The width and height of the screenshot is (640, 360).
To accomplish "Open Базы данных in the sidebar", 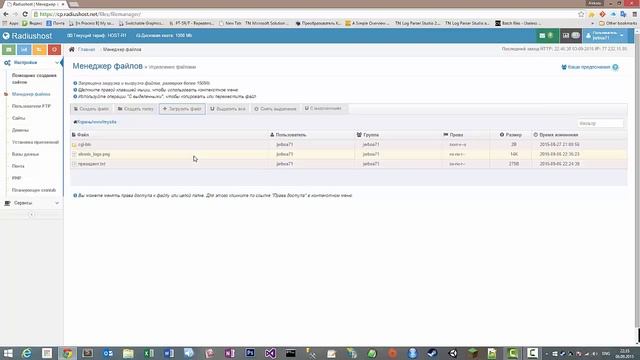I will pos(25,154).
